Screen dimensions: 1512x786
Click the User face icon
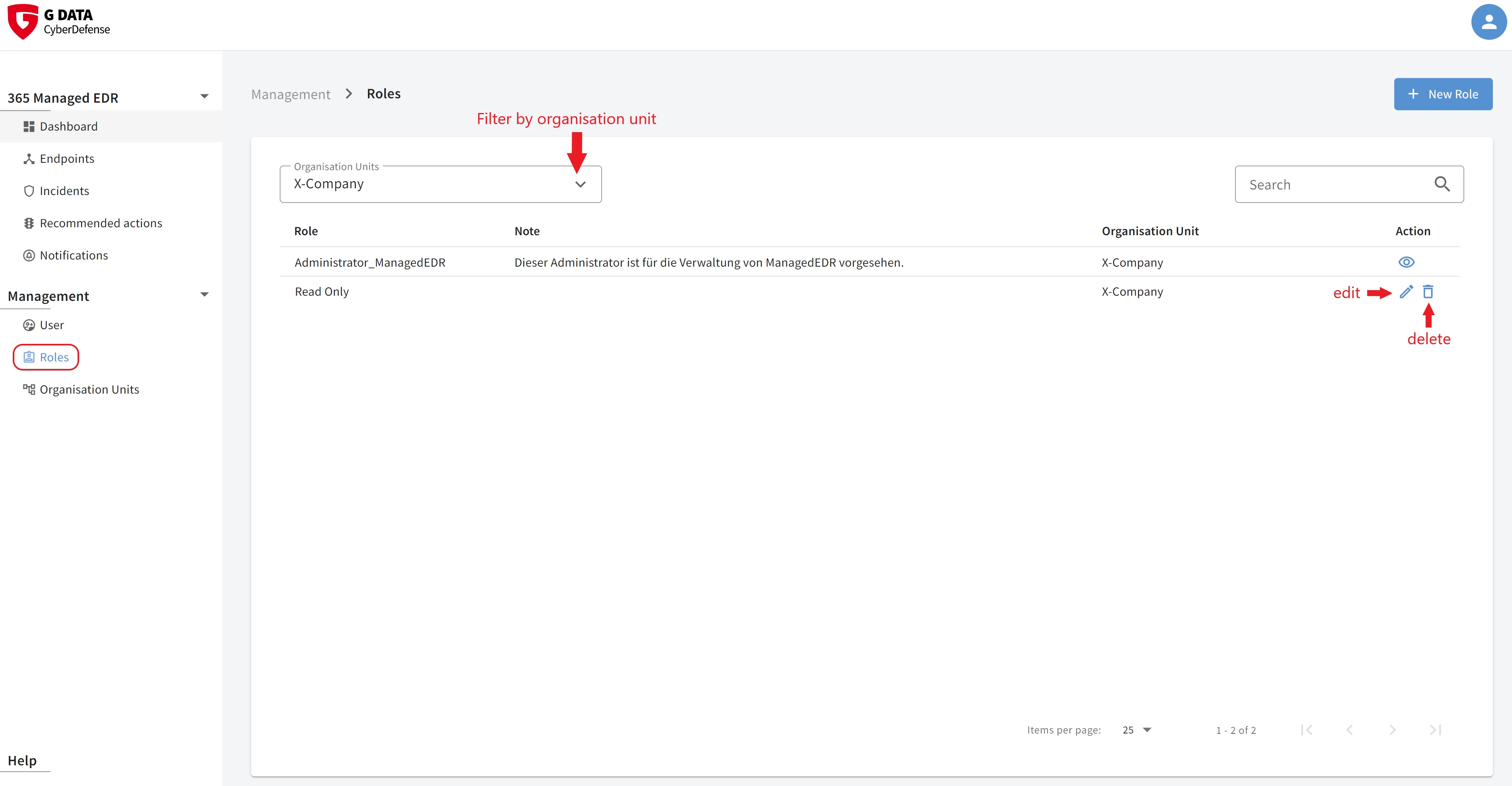pos(29,325)
